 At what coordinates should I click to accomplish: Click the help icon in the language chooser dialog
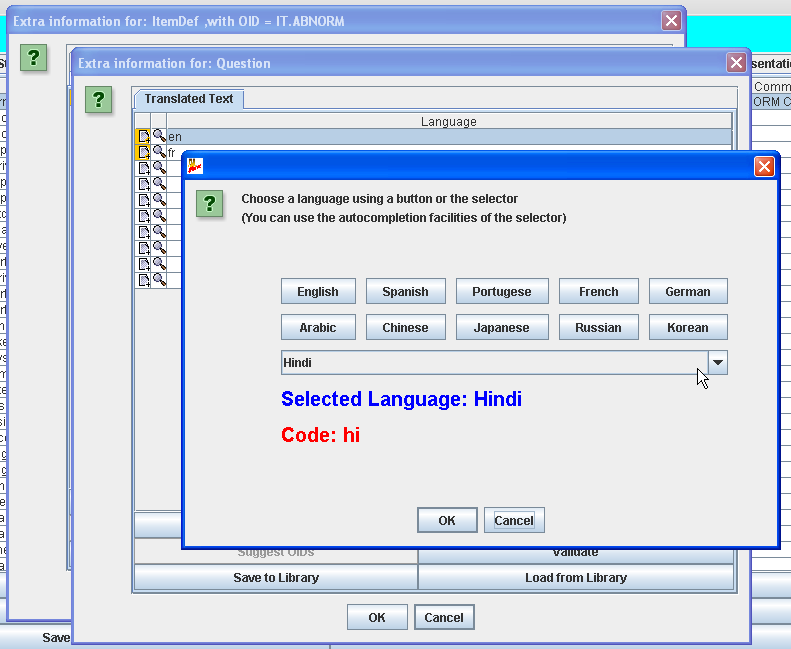click(x=209, y=204)
